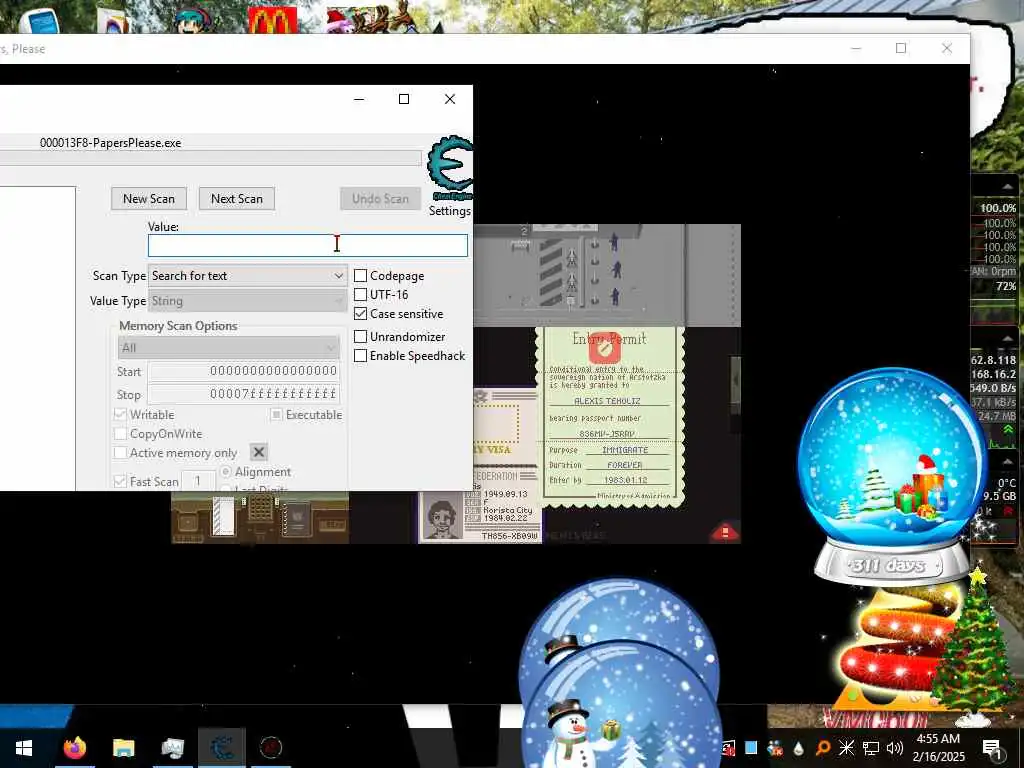1024x768 pixels.
Task: Click the Fast Scan alignment value box
Action: click(199, 481)
